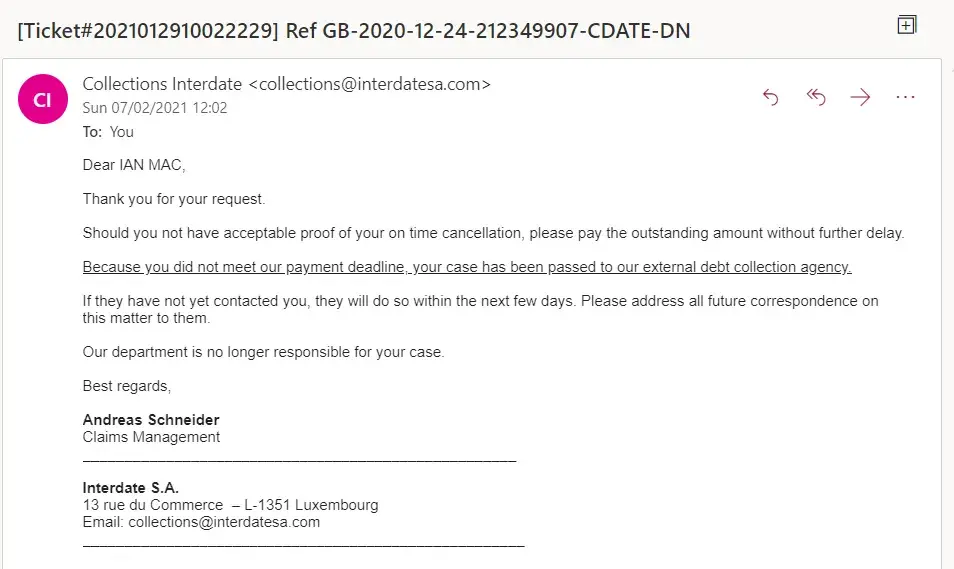Click the 'Best regards' closing line

coord(127,386)
